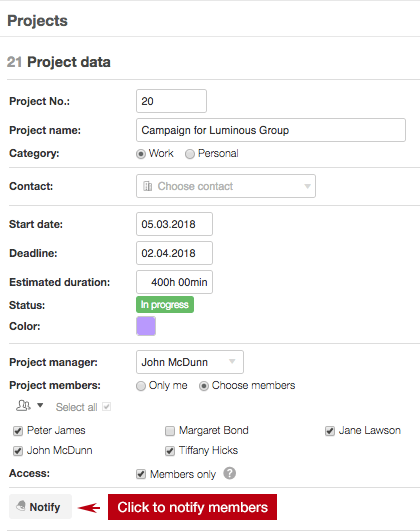Click the Notify button
420x531 pixels.
coord(40,507)
